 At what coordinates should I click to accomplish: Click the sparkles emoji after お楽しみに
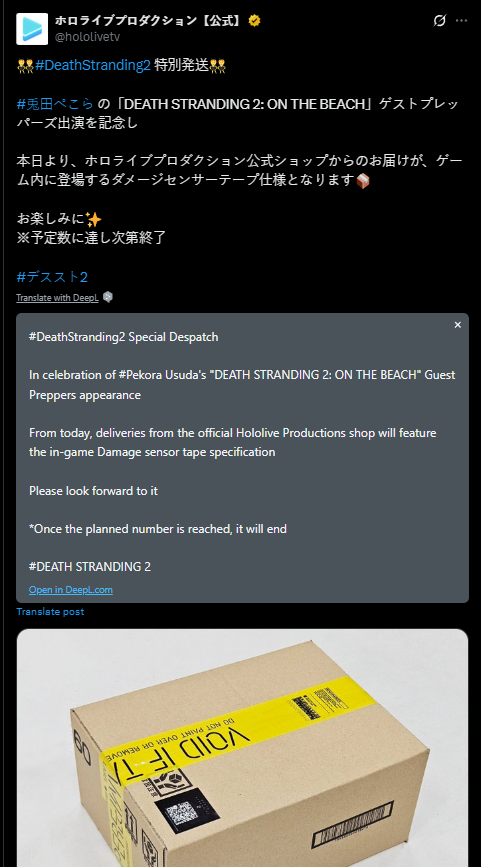point(93,219)
